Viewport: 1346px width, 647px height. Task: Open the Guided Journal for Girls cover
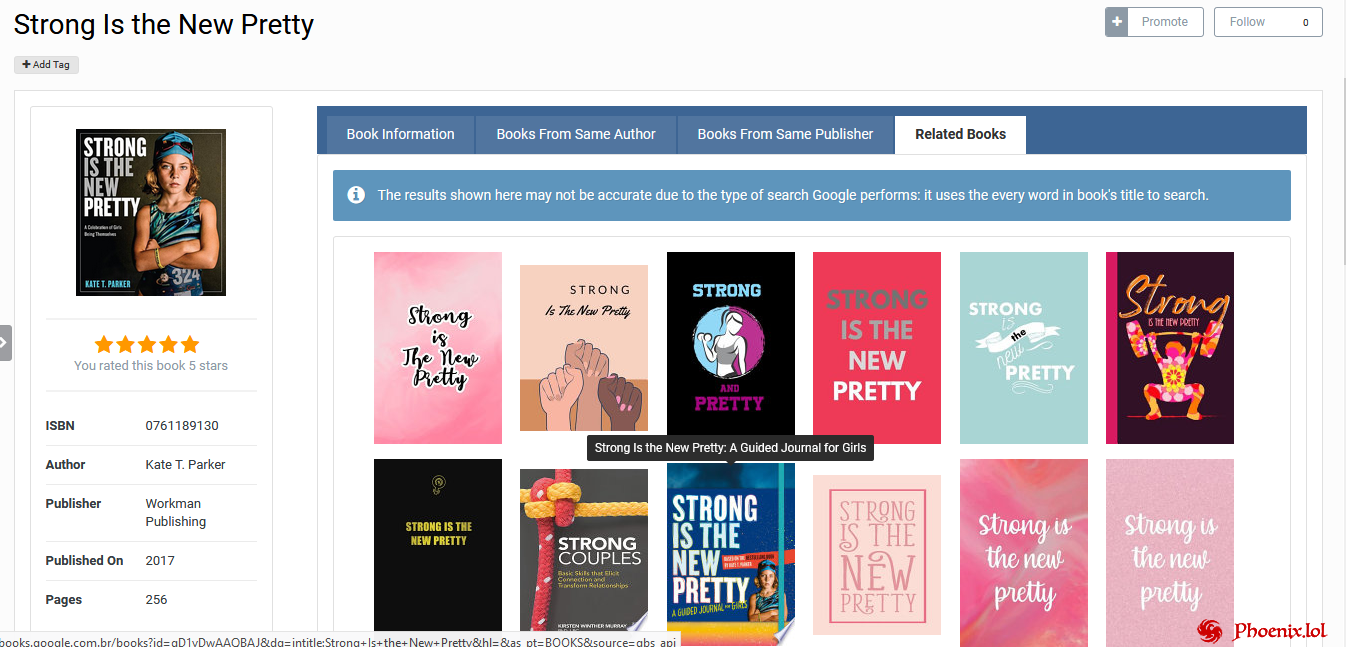tap(730, 554)
